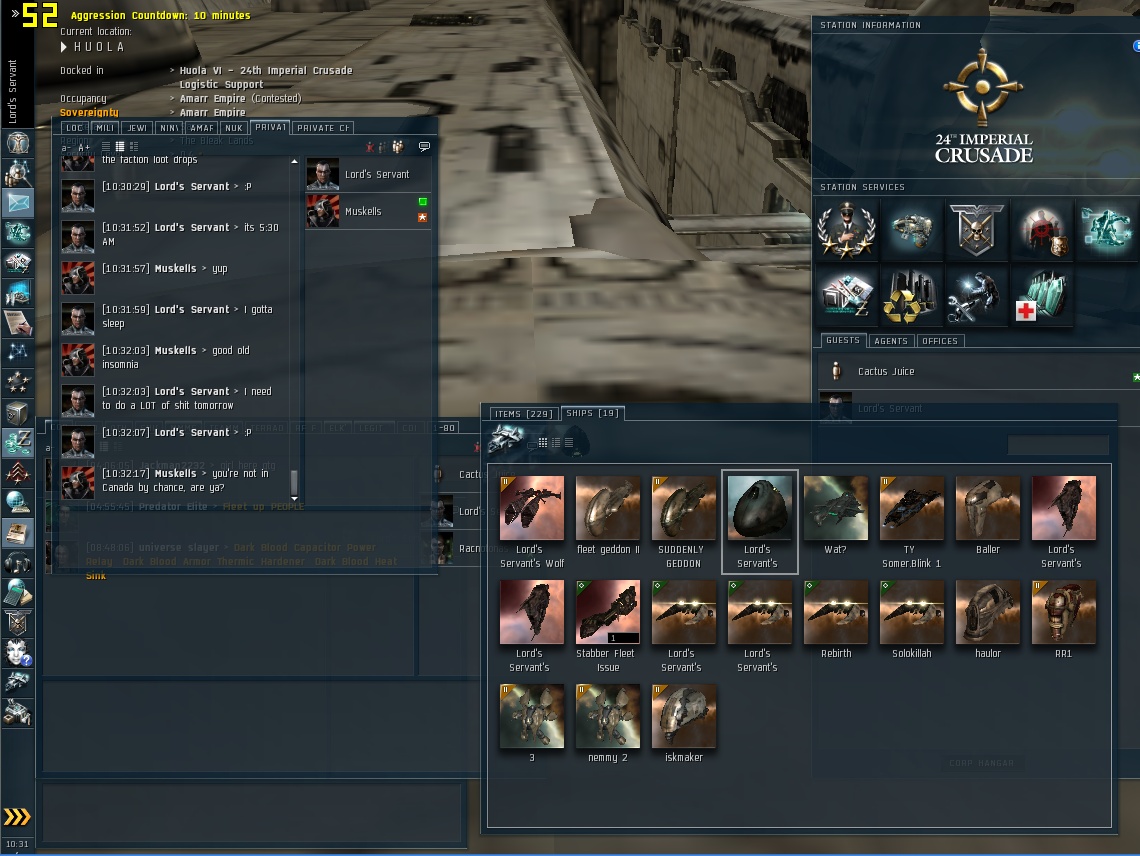Select the third compact chat view mode
This screenshot has height=856, width=1140.
pos(134,147)
